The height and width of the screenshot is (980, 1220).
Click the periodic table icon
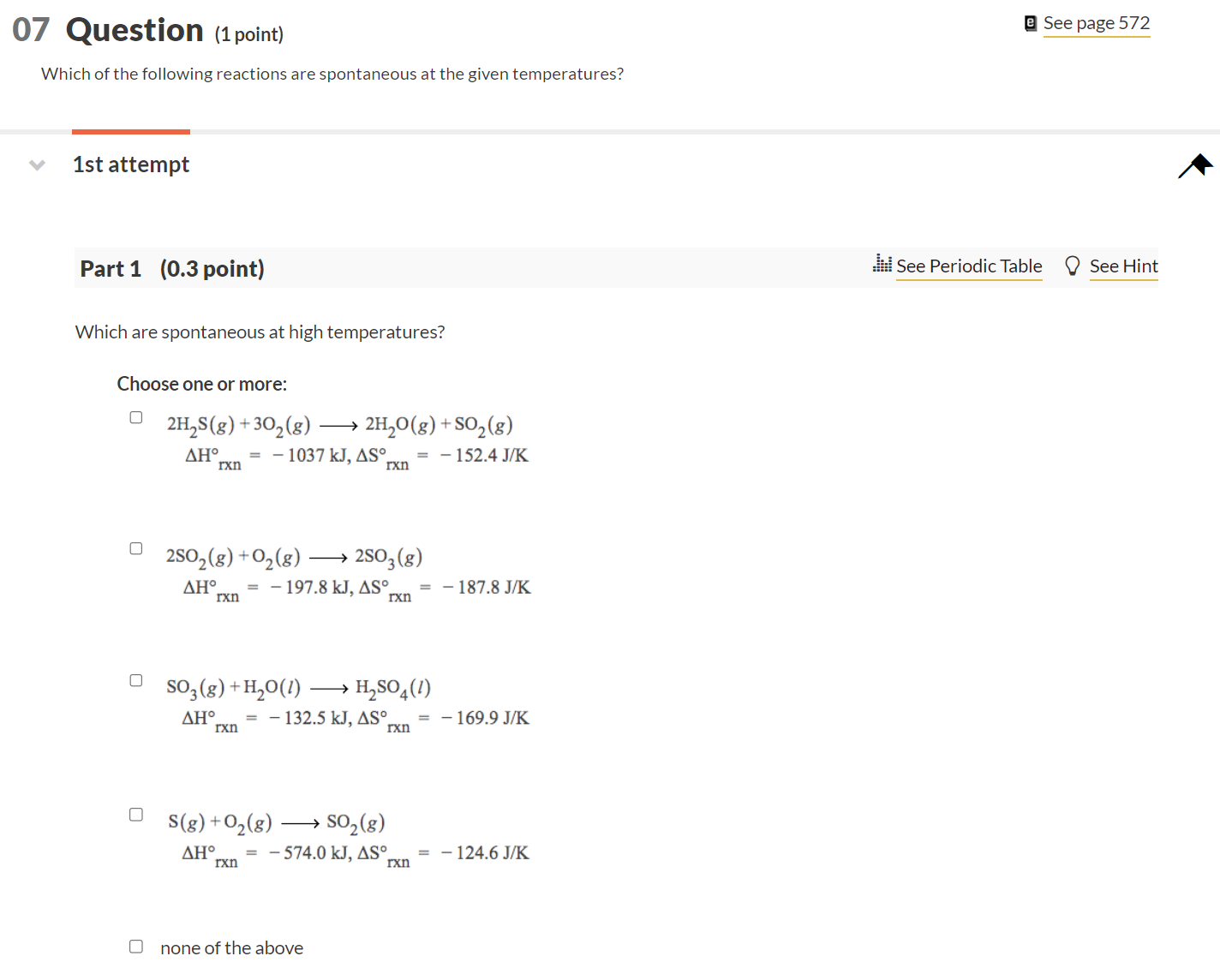[882, 265]
